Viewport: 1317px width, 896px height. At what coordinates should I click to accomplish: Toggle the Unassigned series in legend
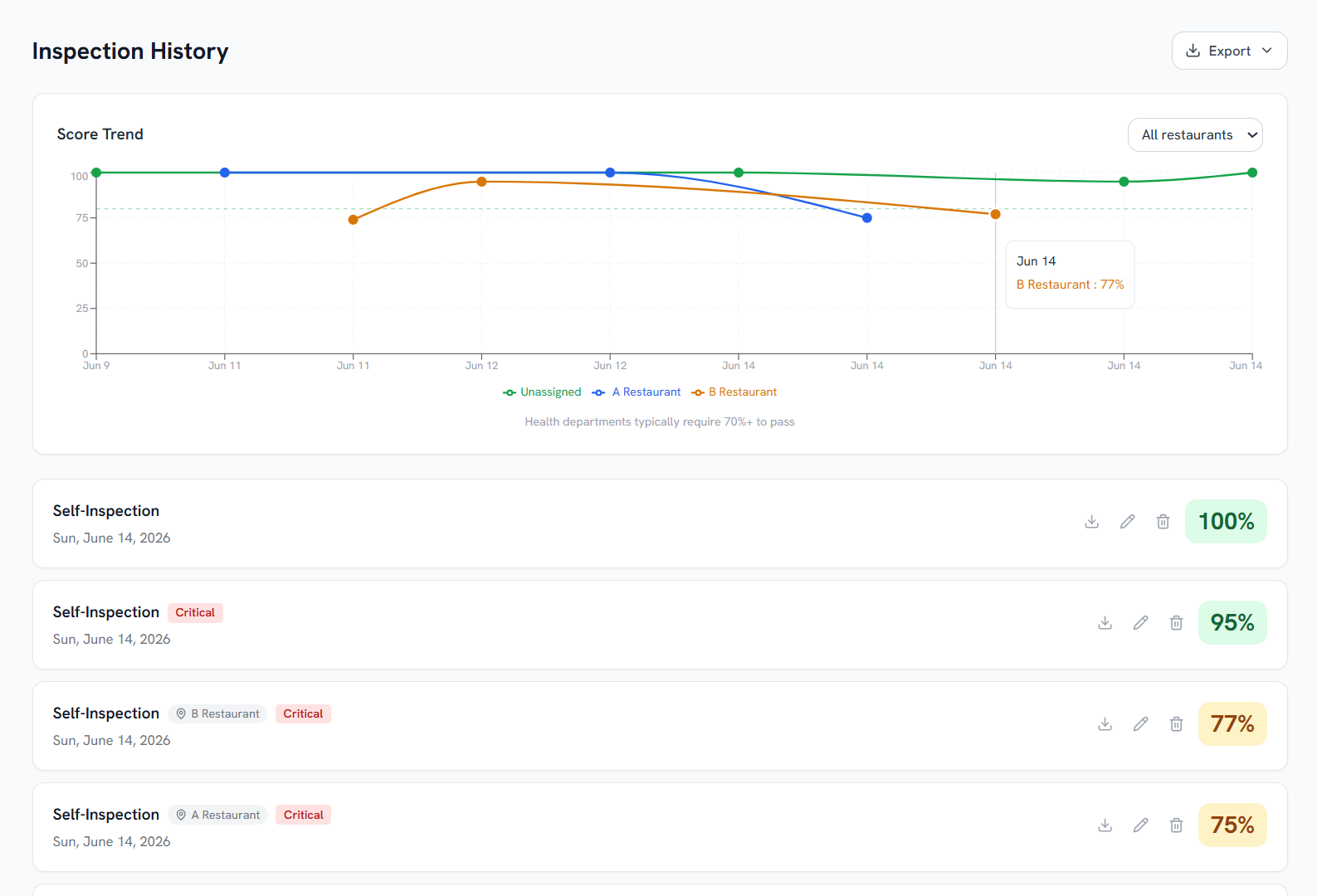[542, 392]
